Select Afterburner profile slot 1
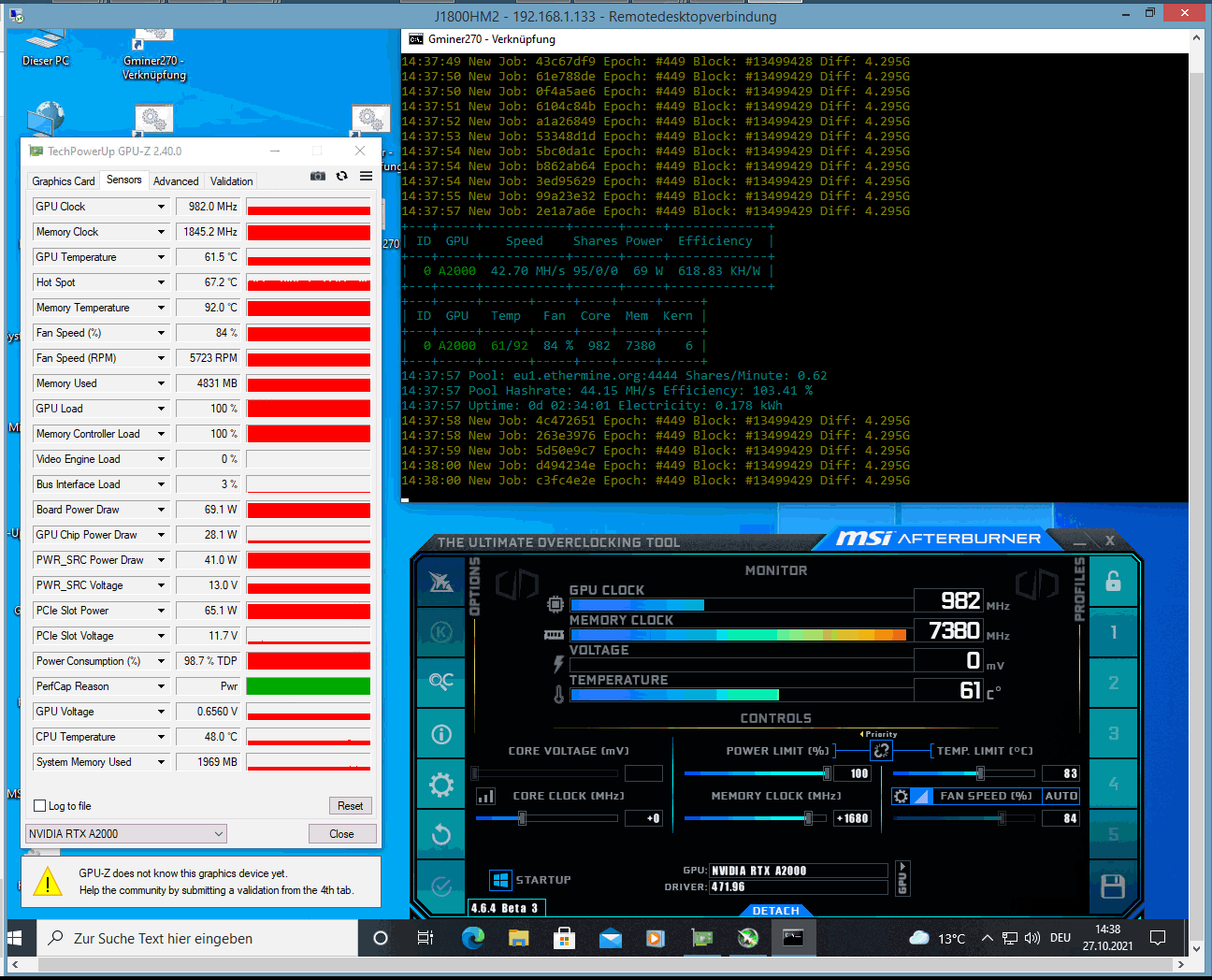This screenshot has width=1212, height=980. tap(1113, 632)
